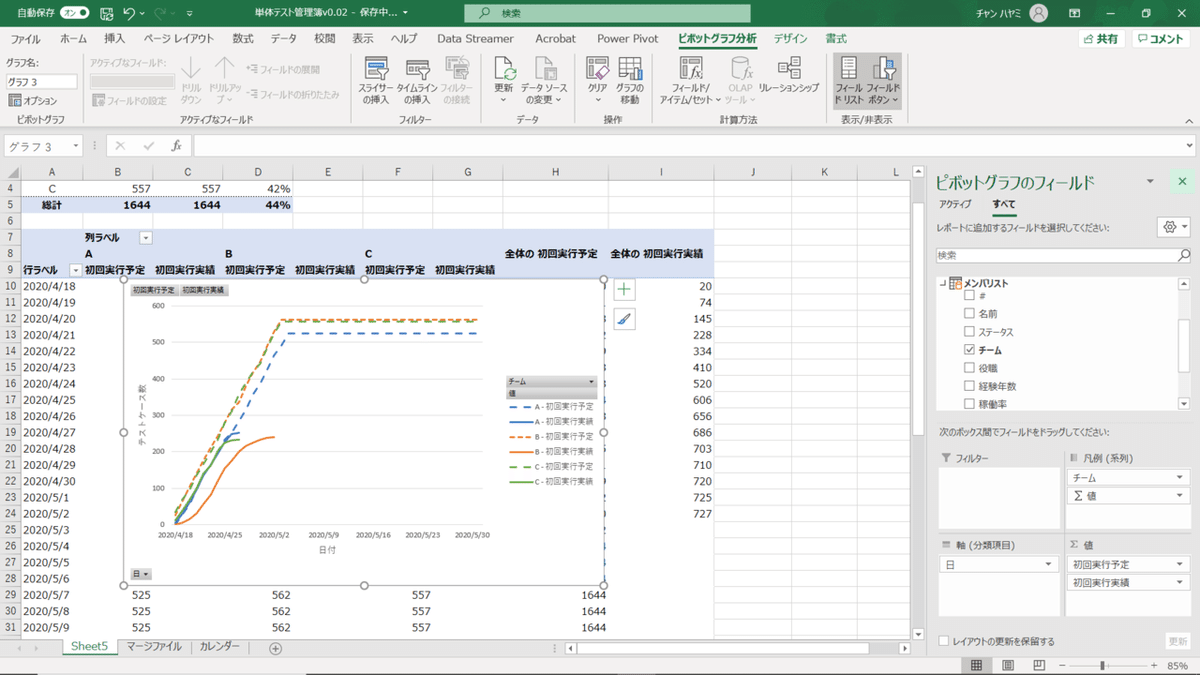Check the 経験年数 field checkbox
Viewport: 1200px width, 675px height.
968,386
